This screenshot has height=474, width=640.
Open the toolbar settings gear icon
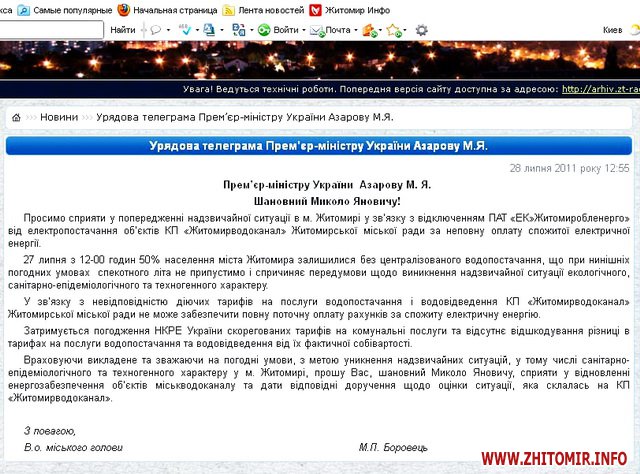pyautogui.click(x=421, y=30)
